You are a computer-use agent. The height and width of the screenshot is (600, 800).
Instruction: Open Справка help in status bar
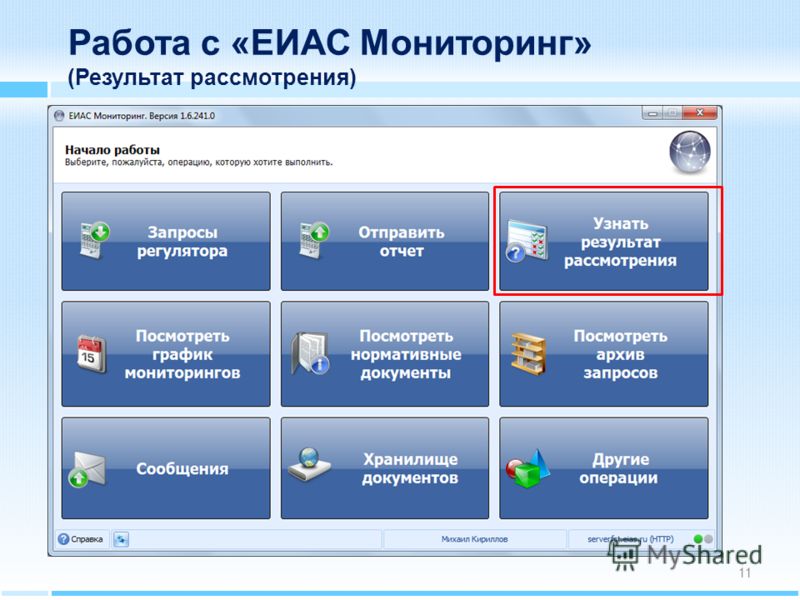pos(81,539)
